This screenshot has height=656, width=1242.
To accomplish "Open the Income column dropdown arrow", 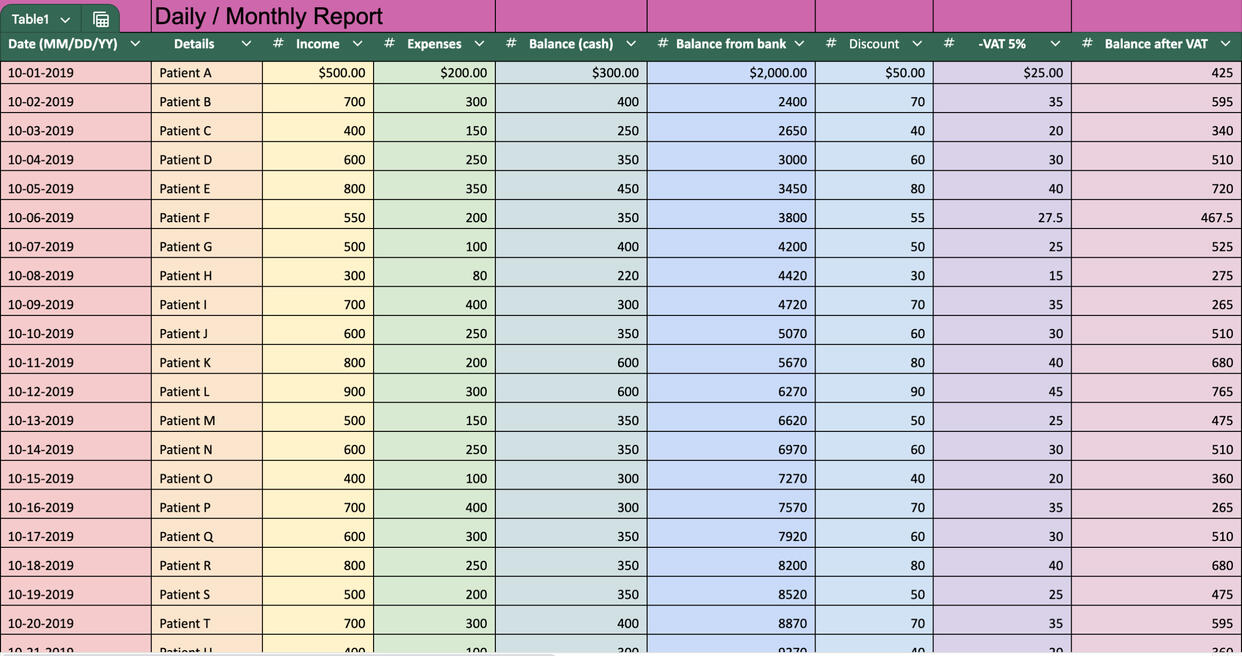I will coord(357,44).
